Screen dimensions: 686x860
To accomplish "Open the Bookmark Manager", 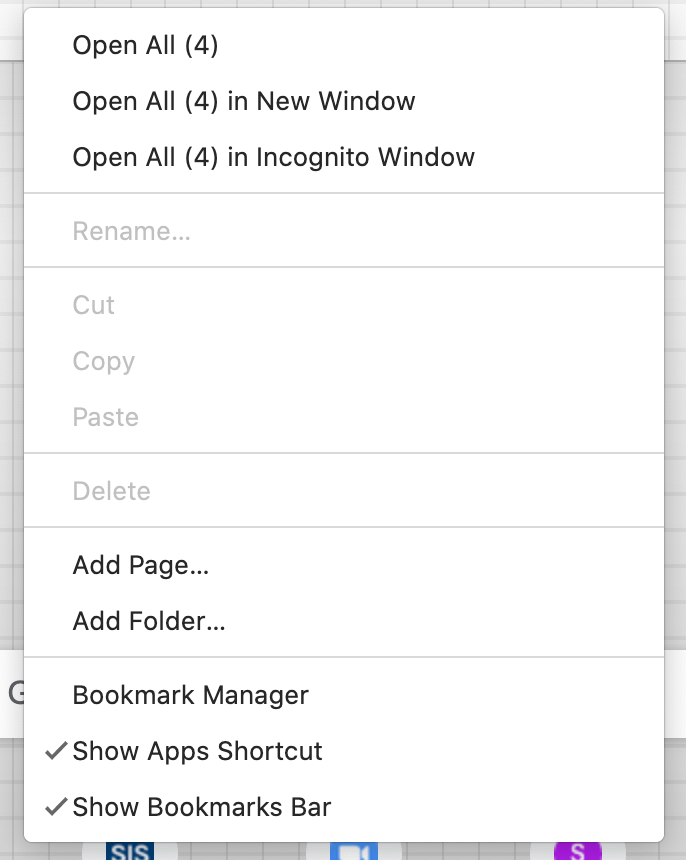I will (191, 695).
